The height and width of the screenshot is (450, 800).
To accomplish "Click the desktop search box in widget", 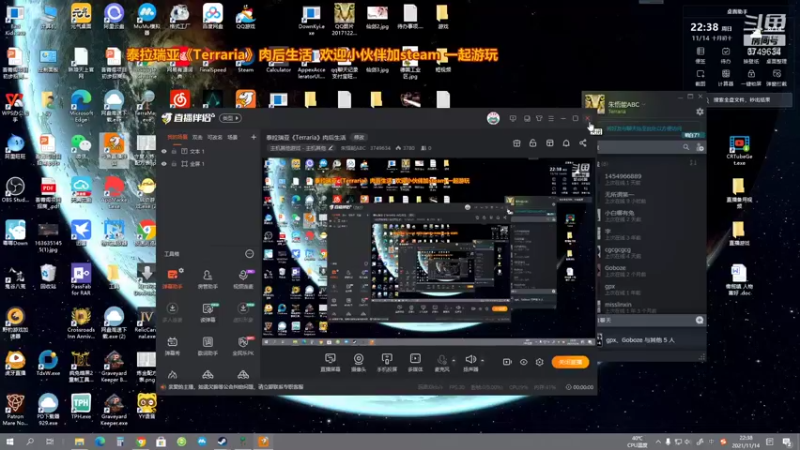I will tap(747, 100).
